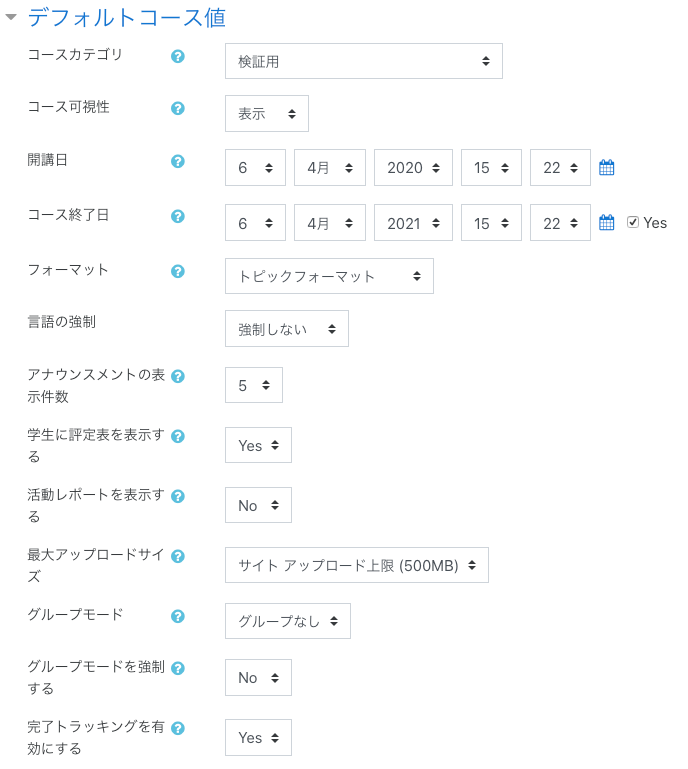Open the アナウンスメントの表示件数 dropdown
Screen dimensions: 688x769
253,385
